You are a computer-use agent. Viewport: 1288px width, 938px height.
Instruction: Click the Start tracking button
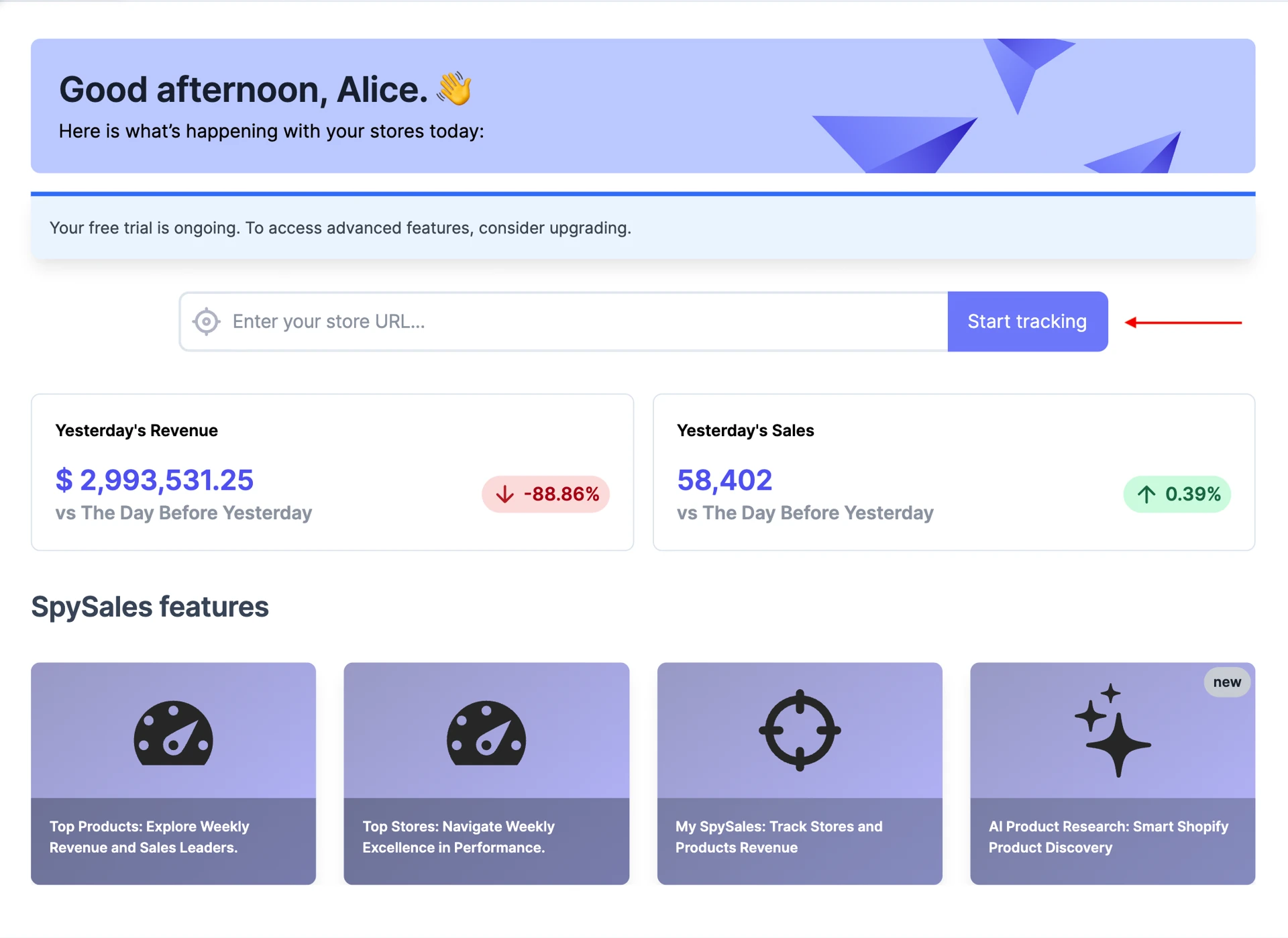click(x=1027, y=321)
